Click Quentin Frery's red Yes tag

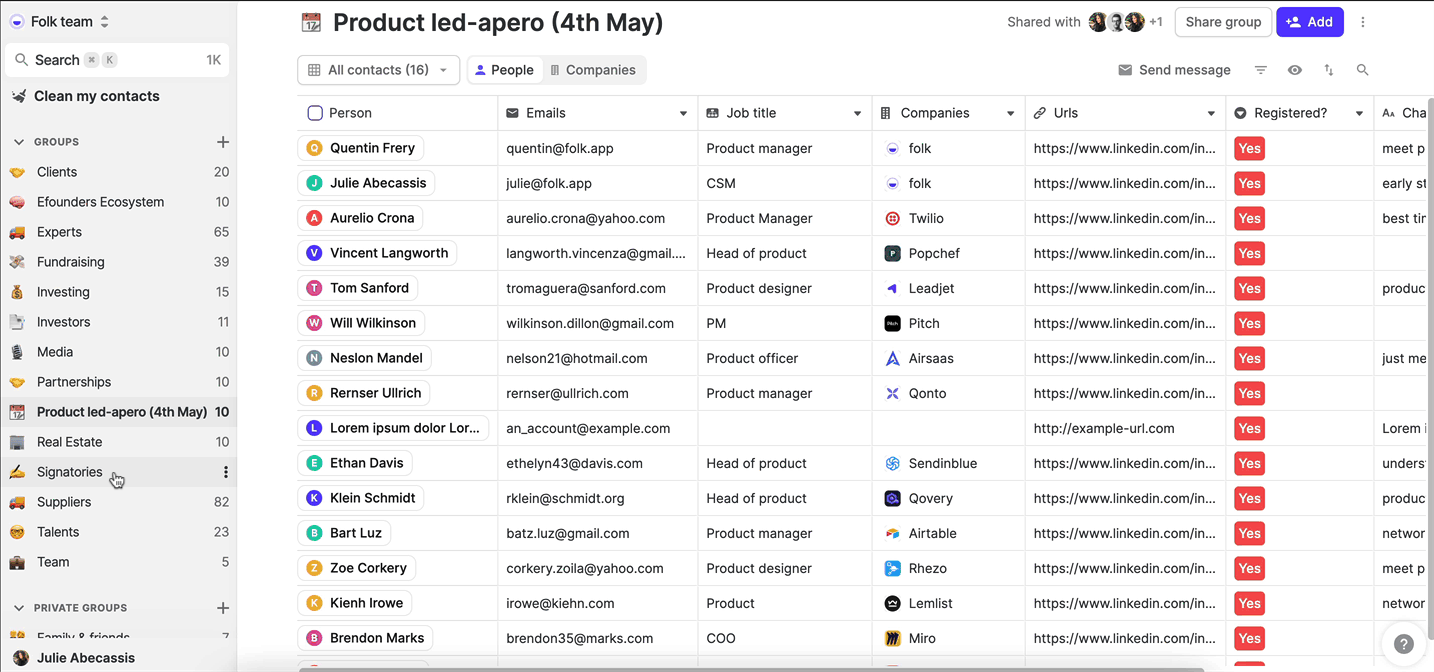click(x=1249, y=148)
